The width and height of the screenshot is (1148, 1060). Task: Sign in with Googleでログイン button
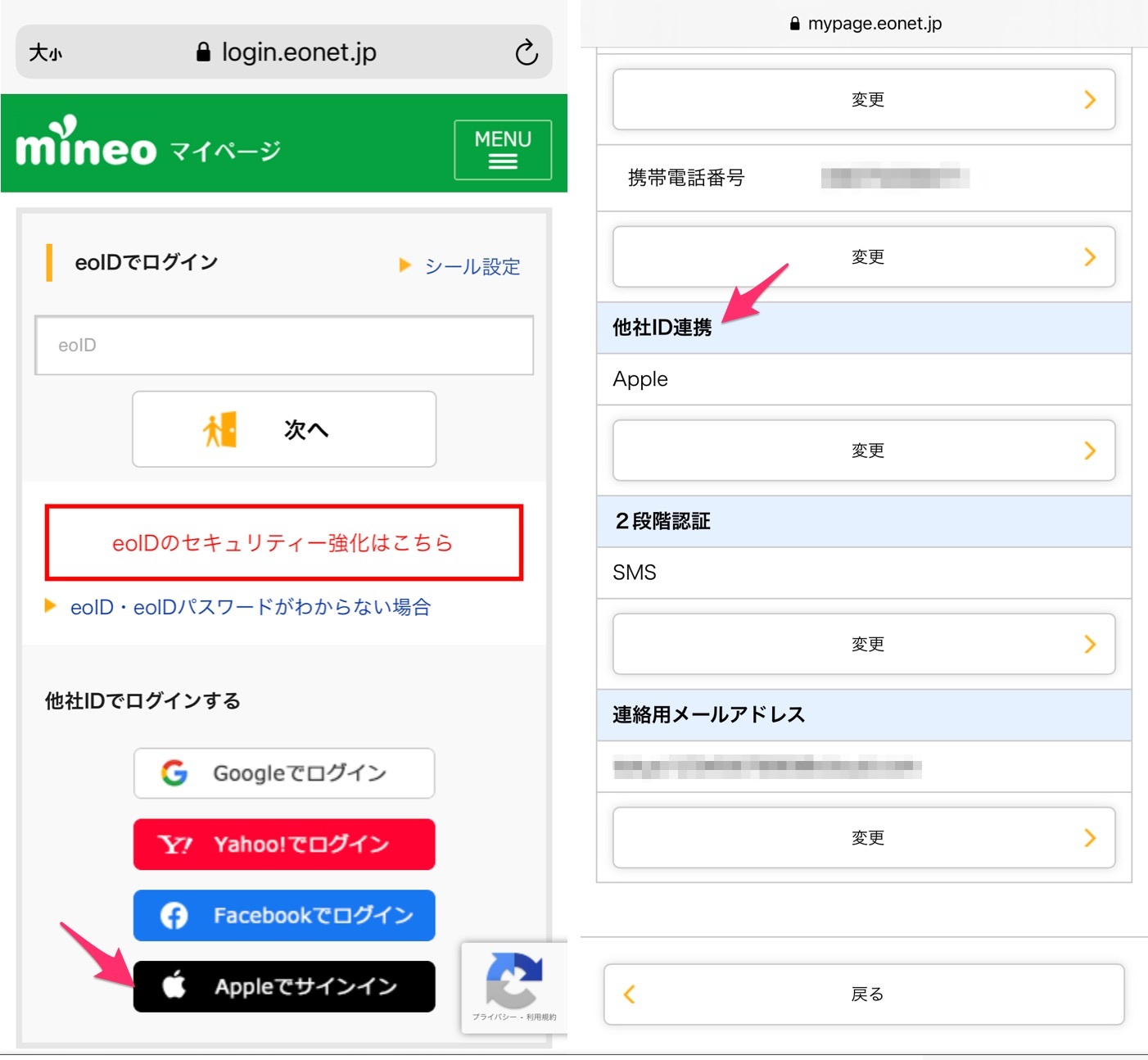pos(284,773)
